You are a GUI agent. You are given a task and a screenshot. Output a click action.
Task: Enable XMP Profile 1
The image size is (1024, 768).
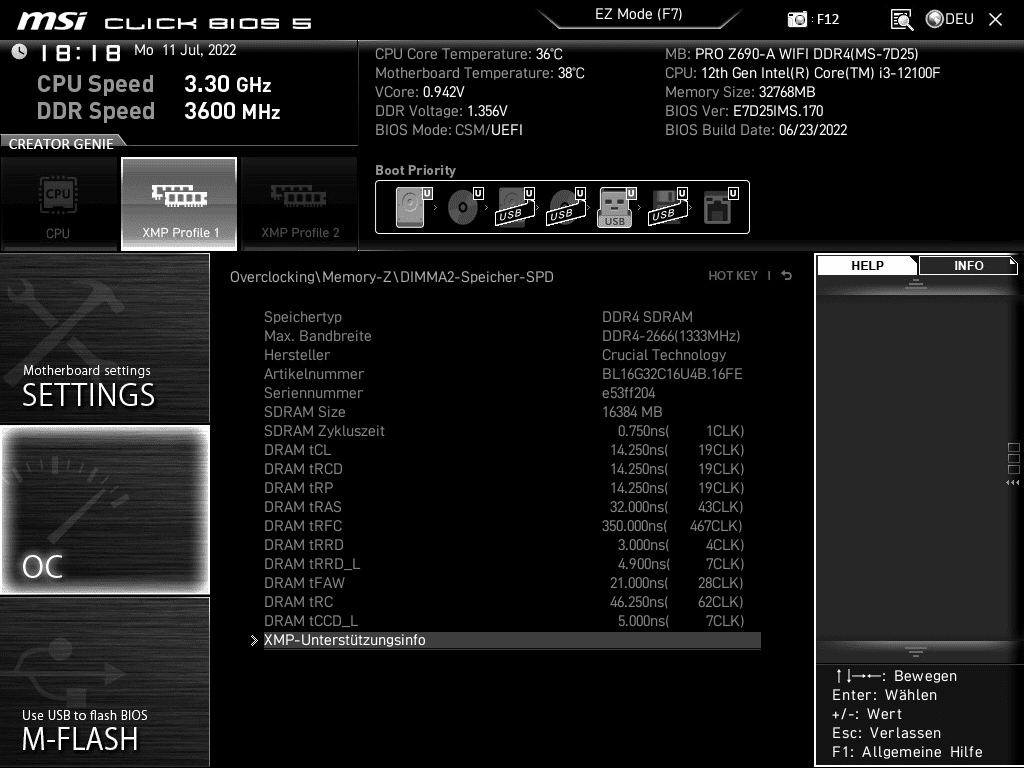(179, 204)
